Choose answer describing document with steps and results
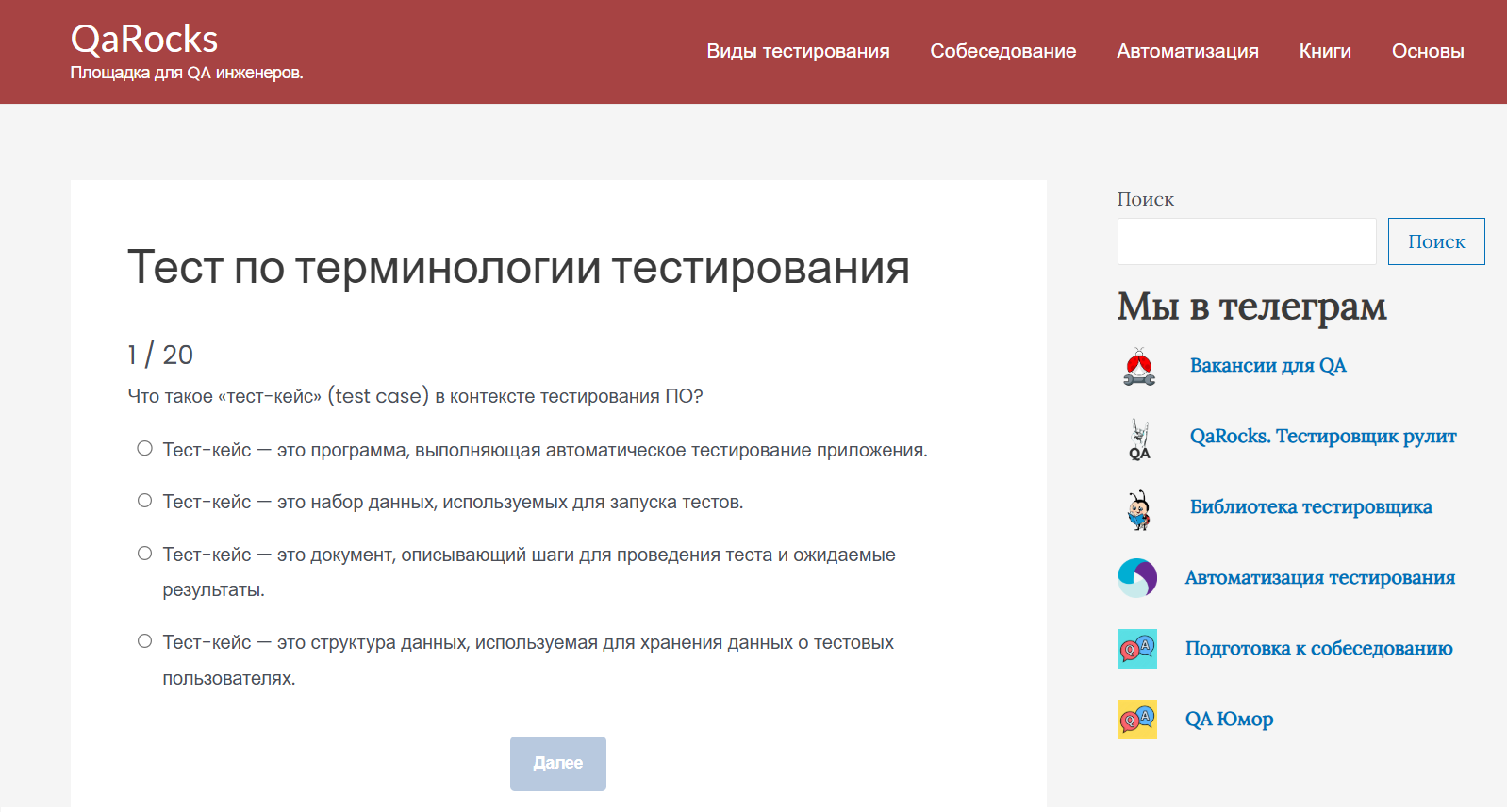1507x812 pixels. (x=144, y=554)
